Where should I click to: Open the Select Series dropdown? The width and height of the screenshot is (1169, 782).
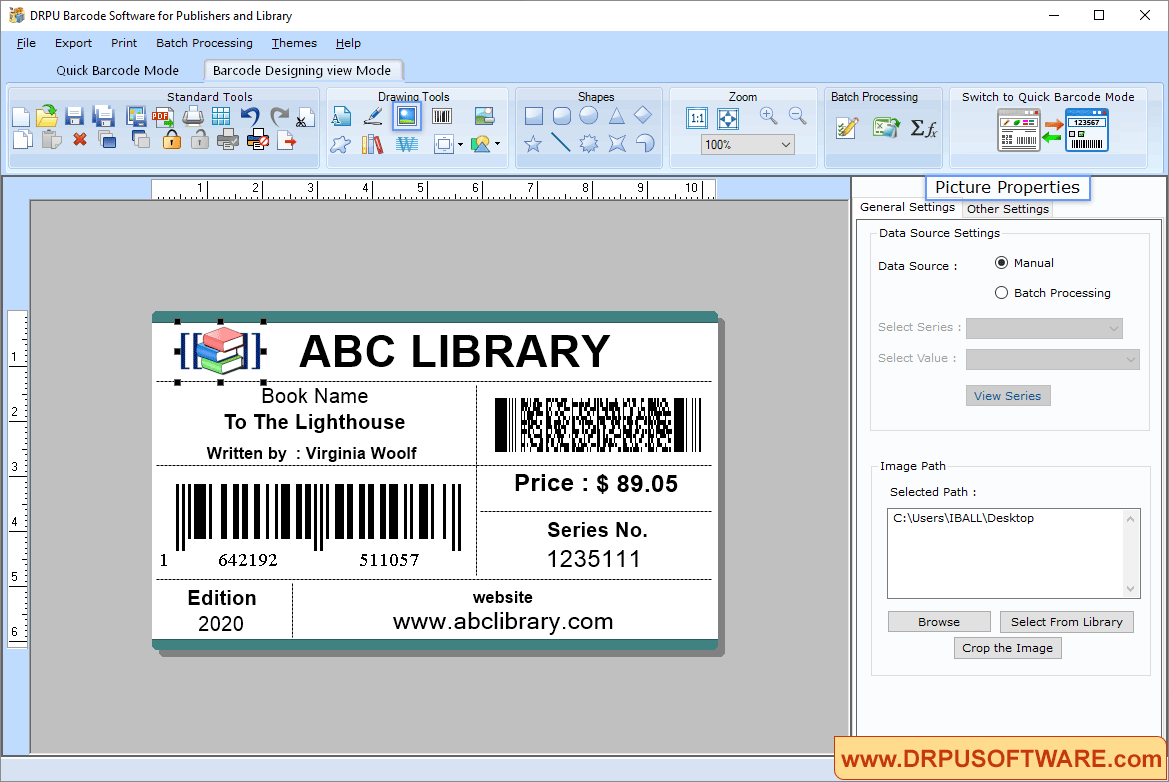point(1044,327)
